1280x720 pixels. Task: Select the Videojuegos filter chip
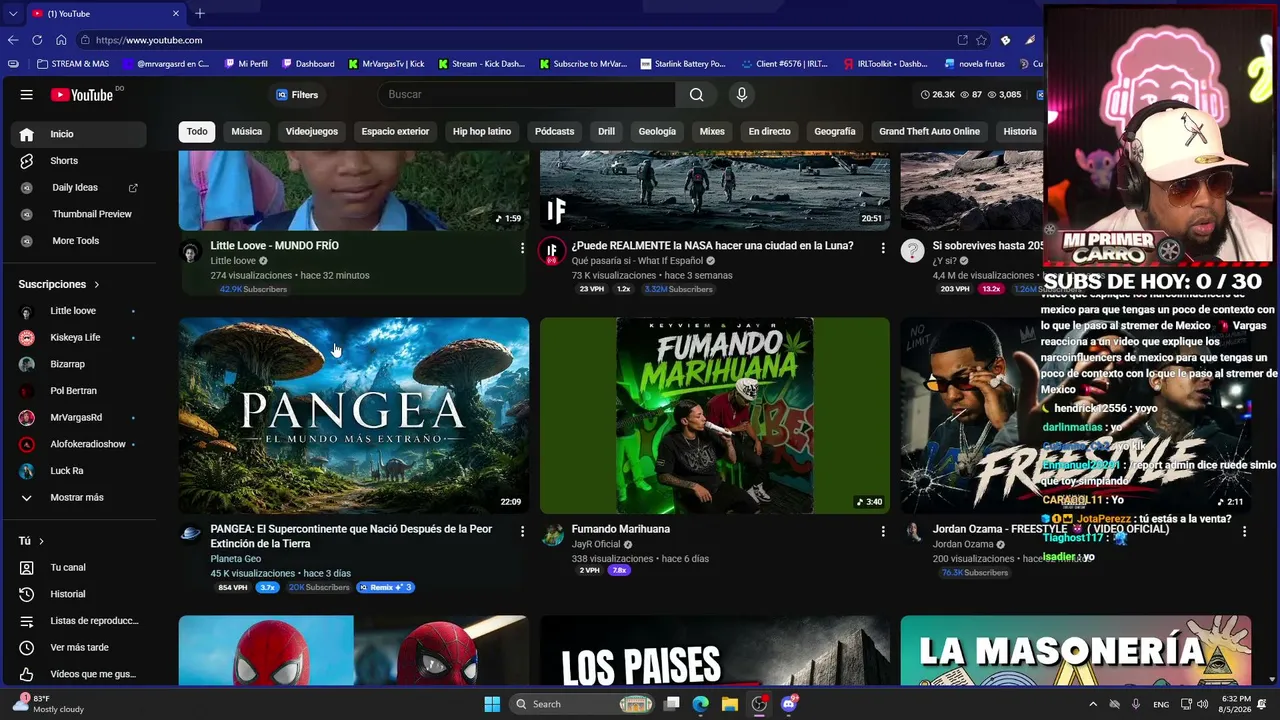(312, 131)
